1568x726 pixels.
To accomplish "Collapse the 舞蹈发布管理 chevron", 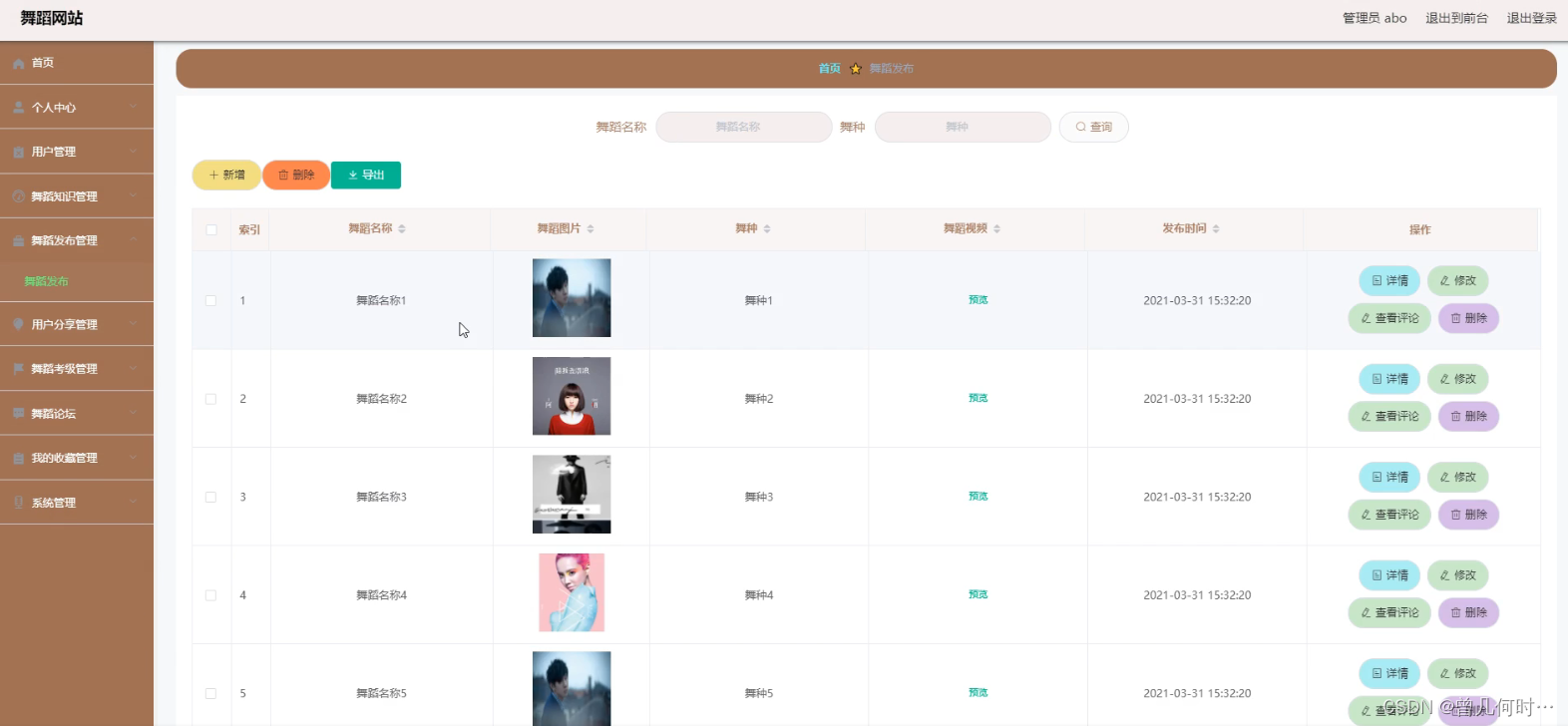I will [x=133, y=240].
